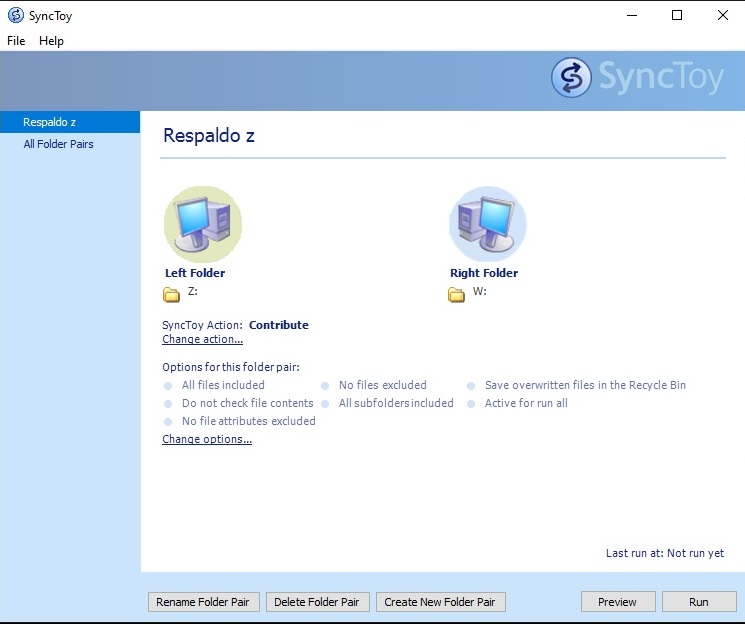The width and height of the screenshot is (745, 624).
Task: Click the folder icon next to W:
Action: (x=456, y=294)
